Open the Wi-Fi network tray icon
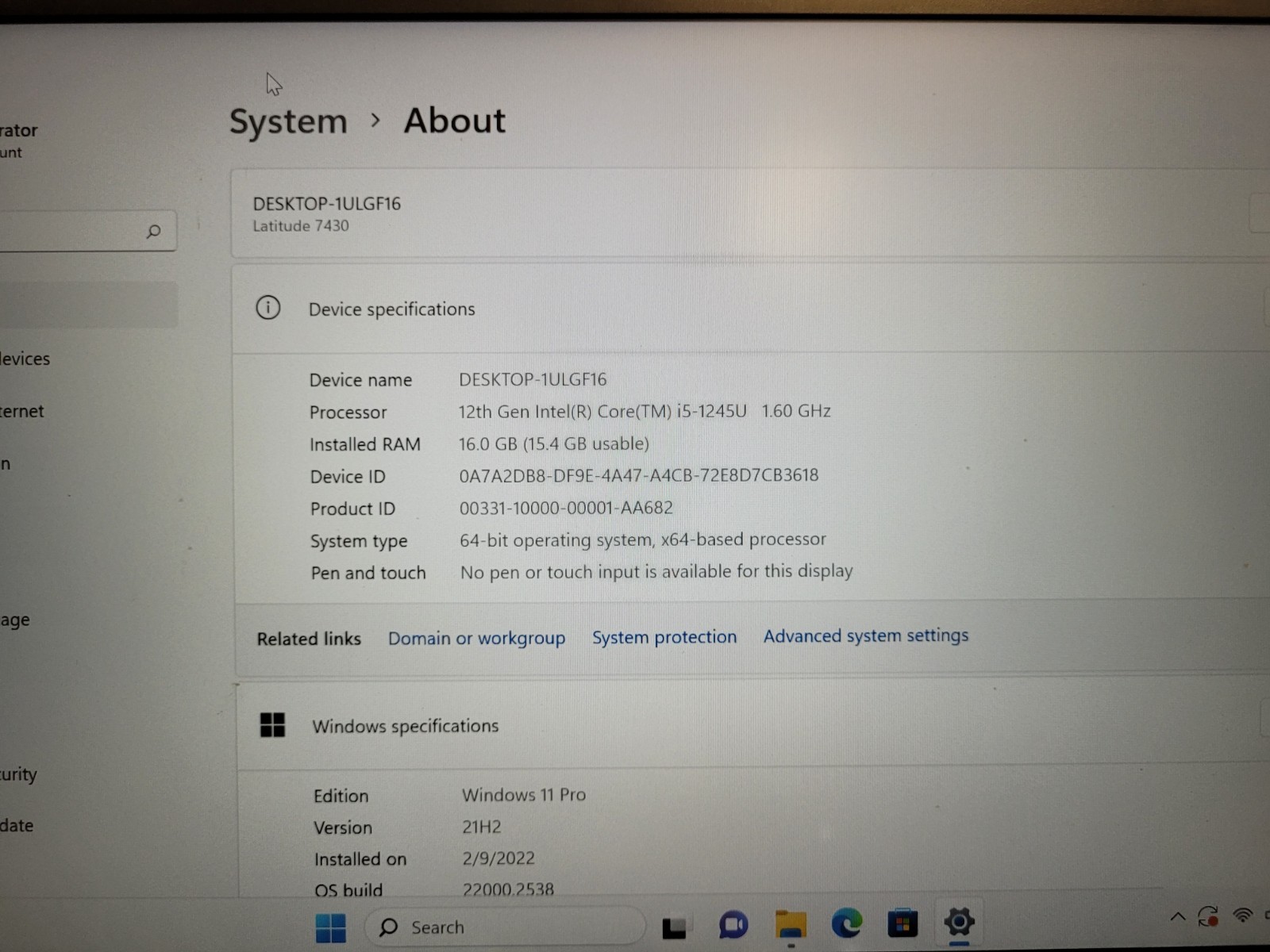The height and width of the screenshot is (952, 1270). (1243, 916)
